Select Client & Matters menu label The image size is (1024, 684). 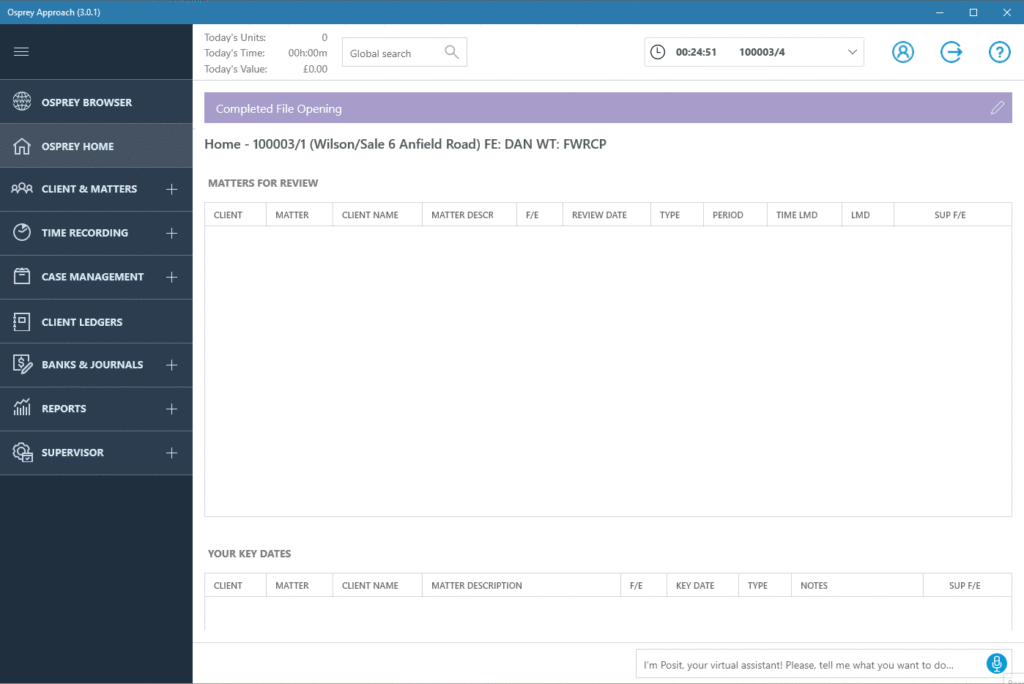pyautogui.click(x=89, y=189)
